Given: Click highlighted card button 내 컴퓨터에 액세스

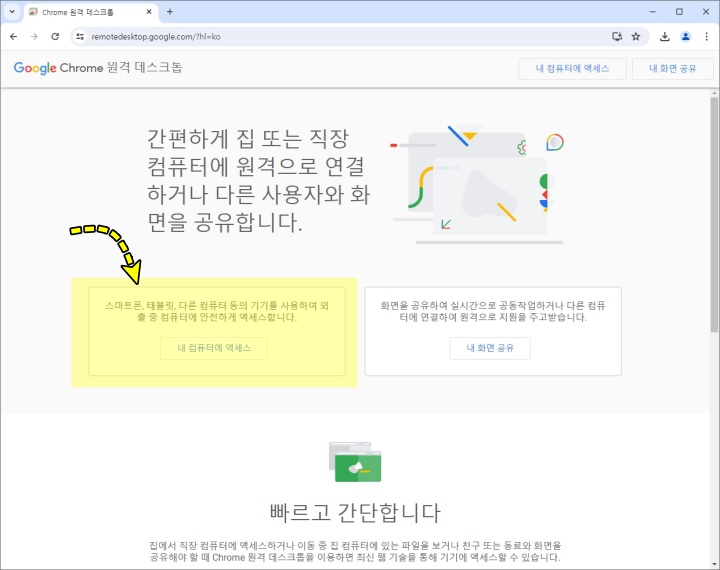Looking at the screenshot, I should 214,348.
